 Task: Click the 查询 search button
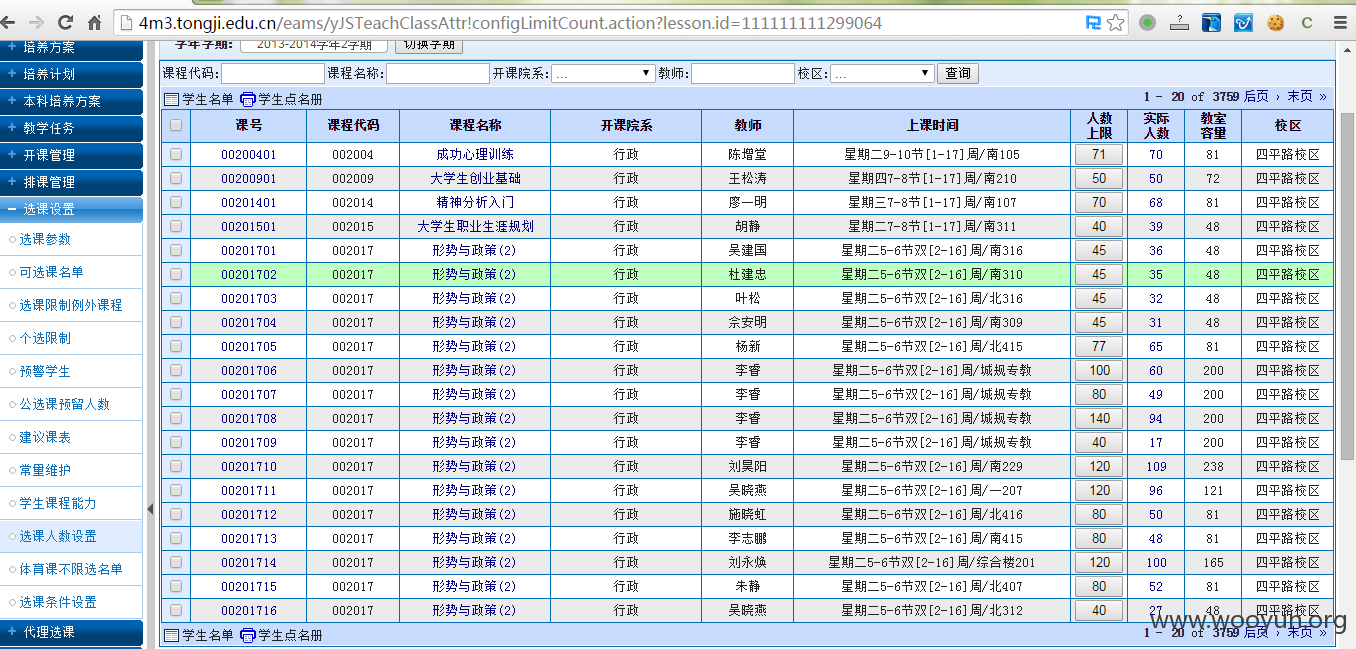(x=957, y=73)
